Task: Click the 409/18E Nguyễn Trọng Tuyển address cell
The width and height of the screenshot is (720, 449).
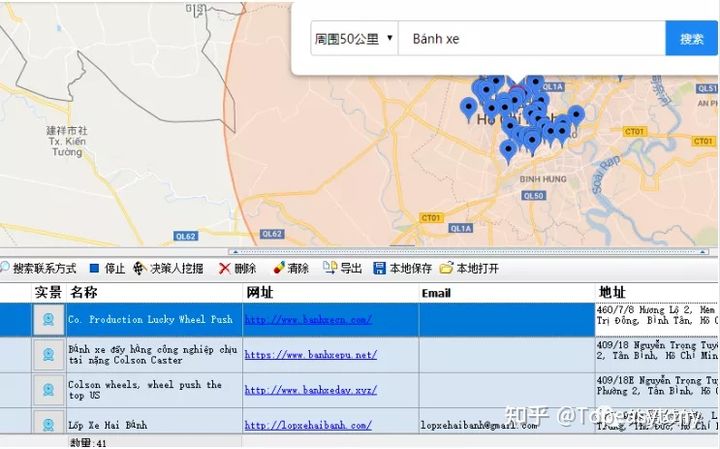Action: tap(657, 390)
